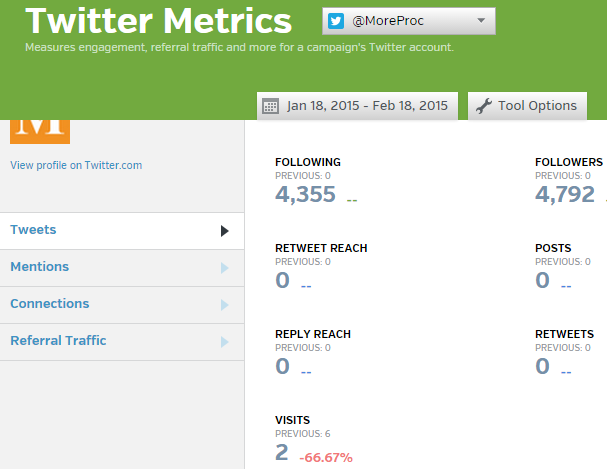Click the Following value 4,355
The height and width of the screenshot is (469, 607).
pos(305,194)
